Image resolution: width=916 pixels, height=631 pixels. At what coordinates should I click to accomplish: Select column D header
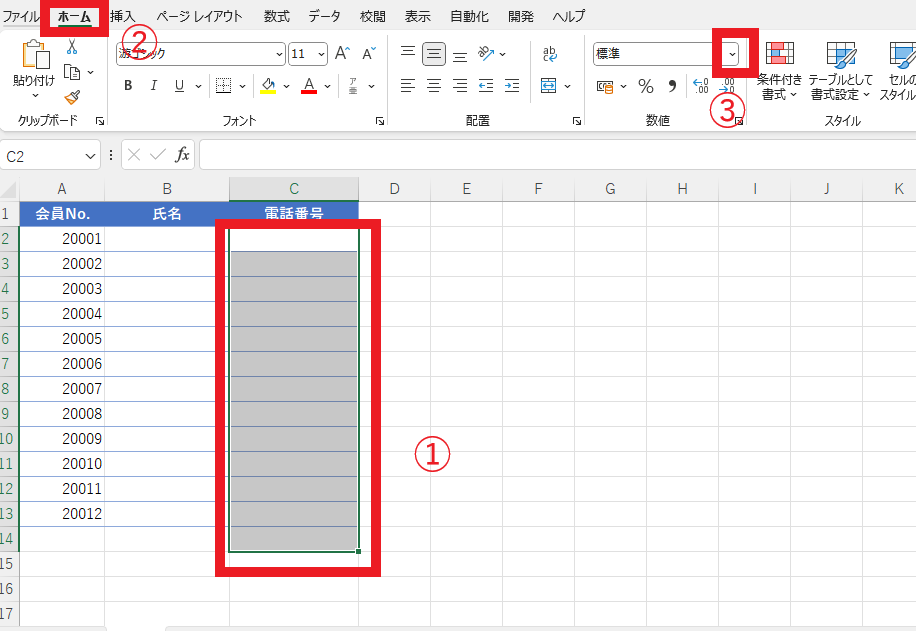tap(394, 189)
